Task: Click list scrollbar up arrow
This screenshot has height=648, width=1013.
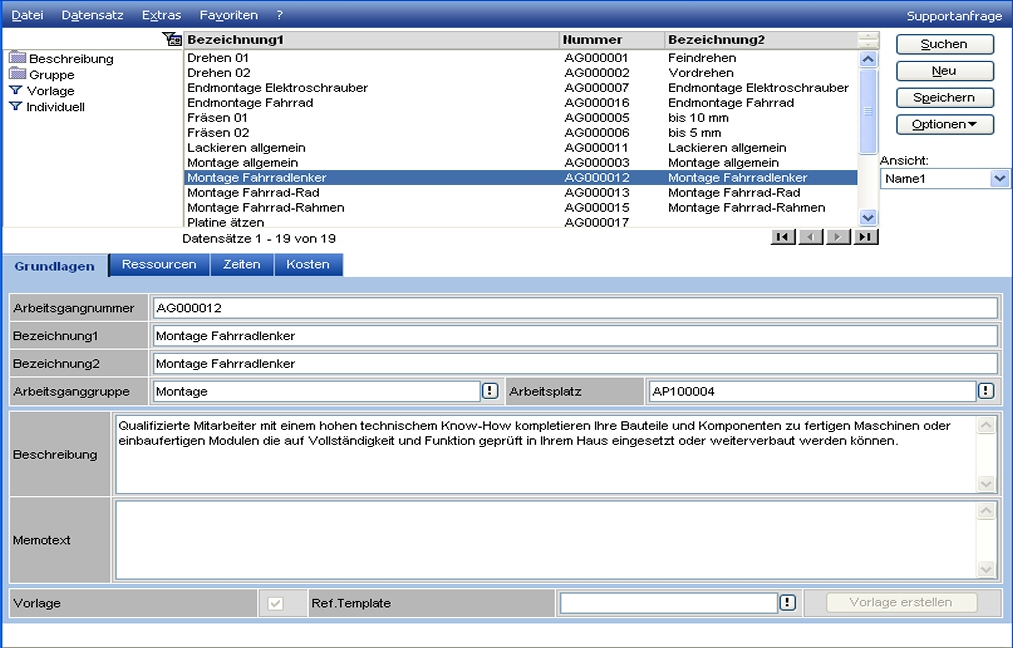Action: (868, 59)
